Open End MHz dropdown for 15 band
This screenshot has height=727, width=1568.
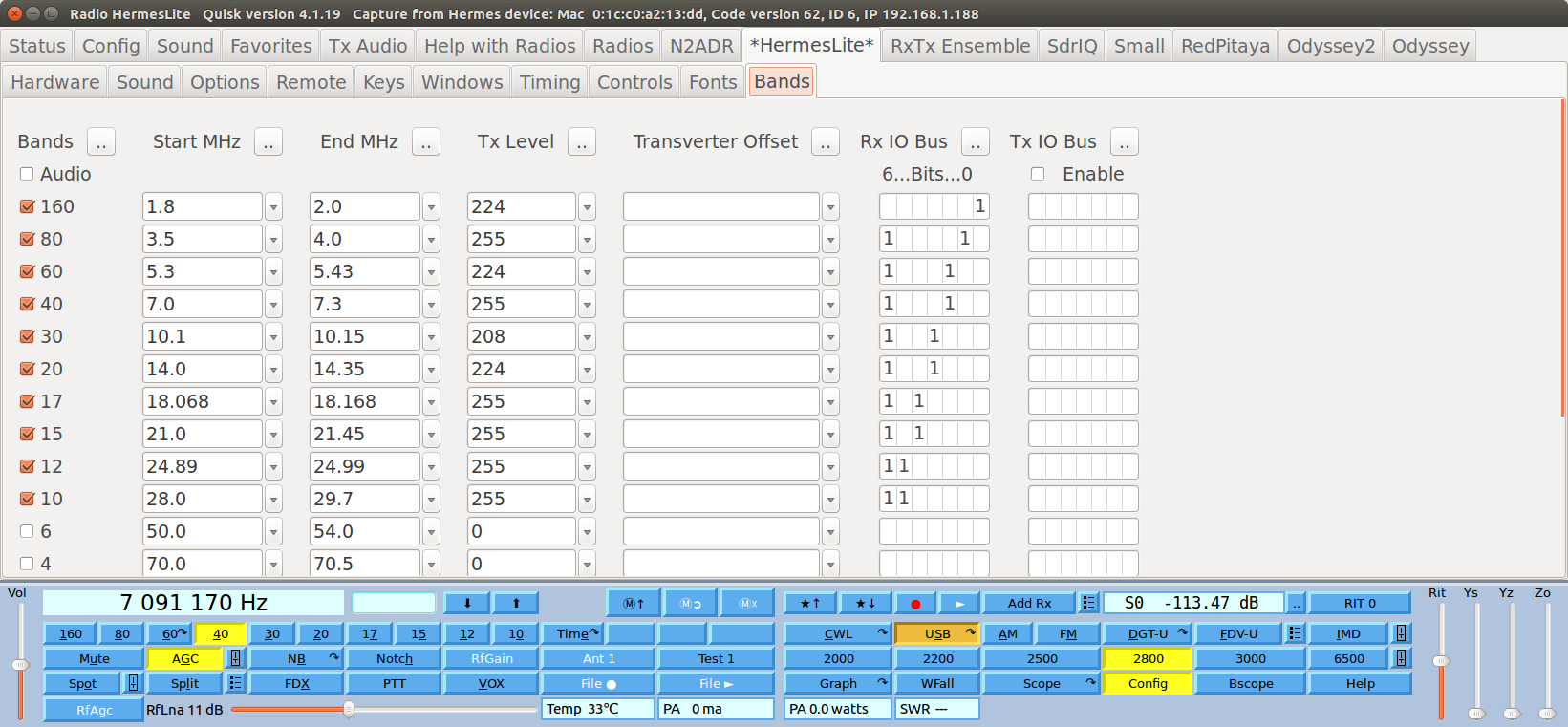432,434
